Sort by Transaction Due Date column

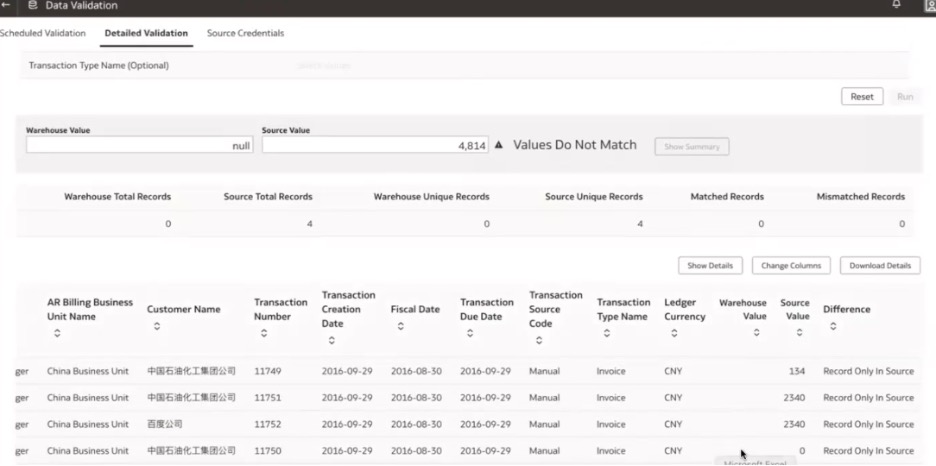(x=470, y=333)
